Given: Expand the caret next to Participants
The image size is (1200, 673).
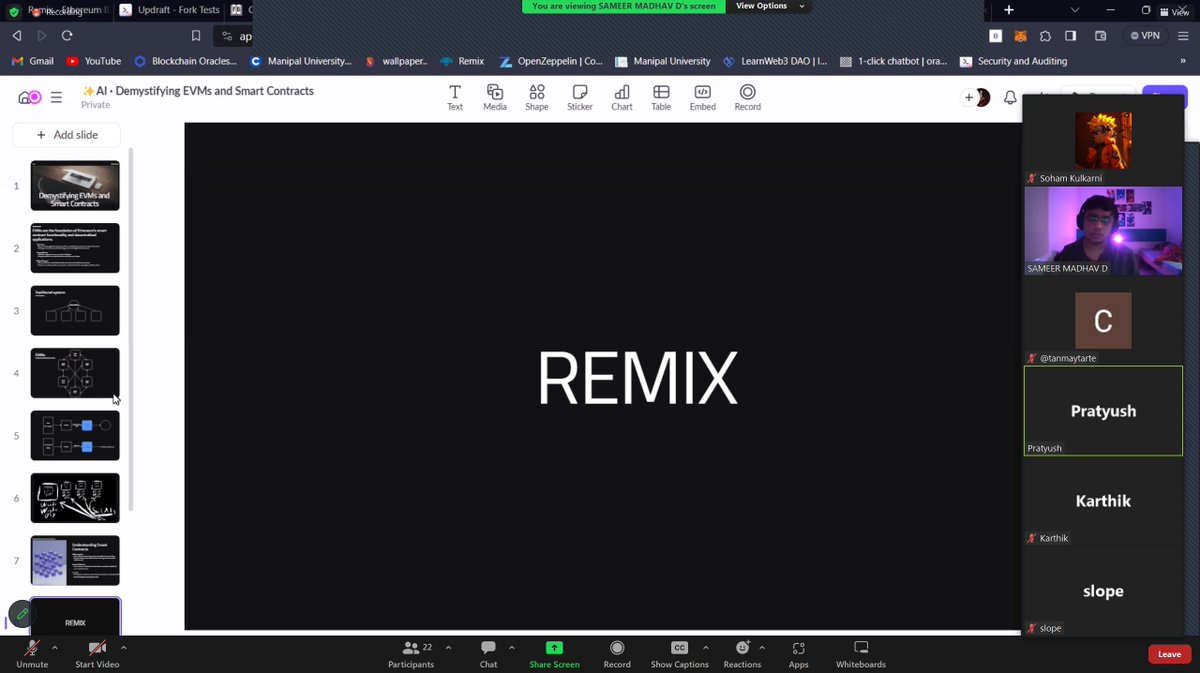Looking at the screenshot, I should pos(448,647).
